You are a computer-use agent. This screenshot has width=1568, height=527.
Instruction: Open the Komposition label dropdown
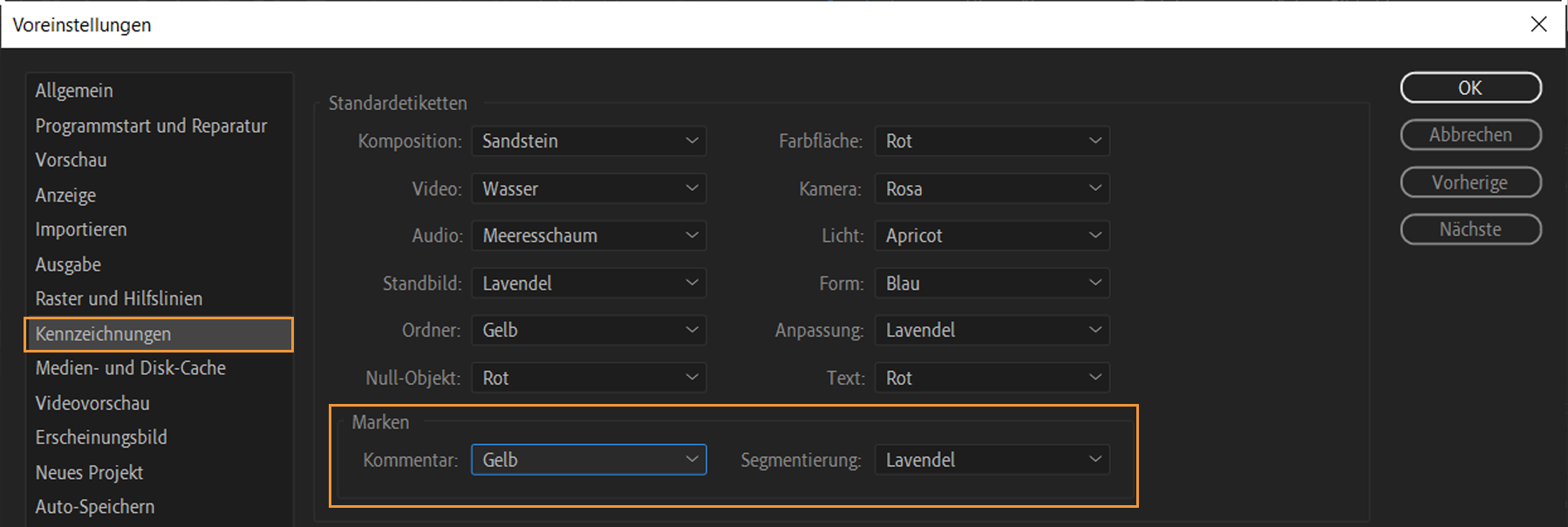(589, 141)
